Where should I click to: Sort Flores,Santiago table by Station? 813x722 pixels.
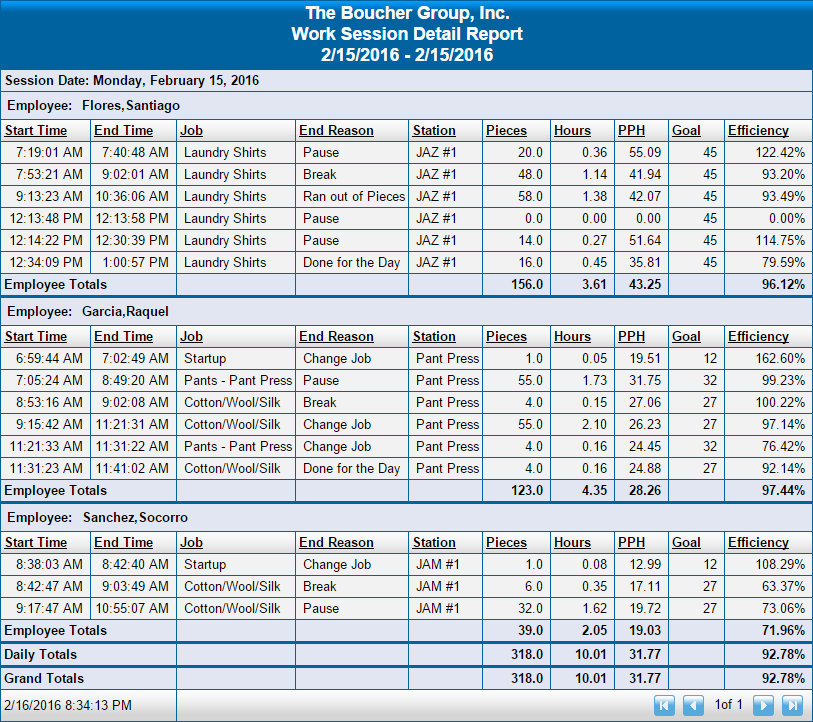click(434, 131)
